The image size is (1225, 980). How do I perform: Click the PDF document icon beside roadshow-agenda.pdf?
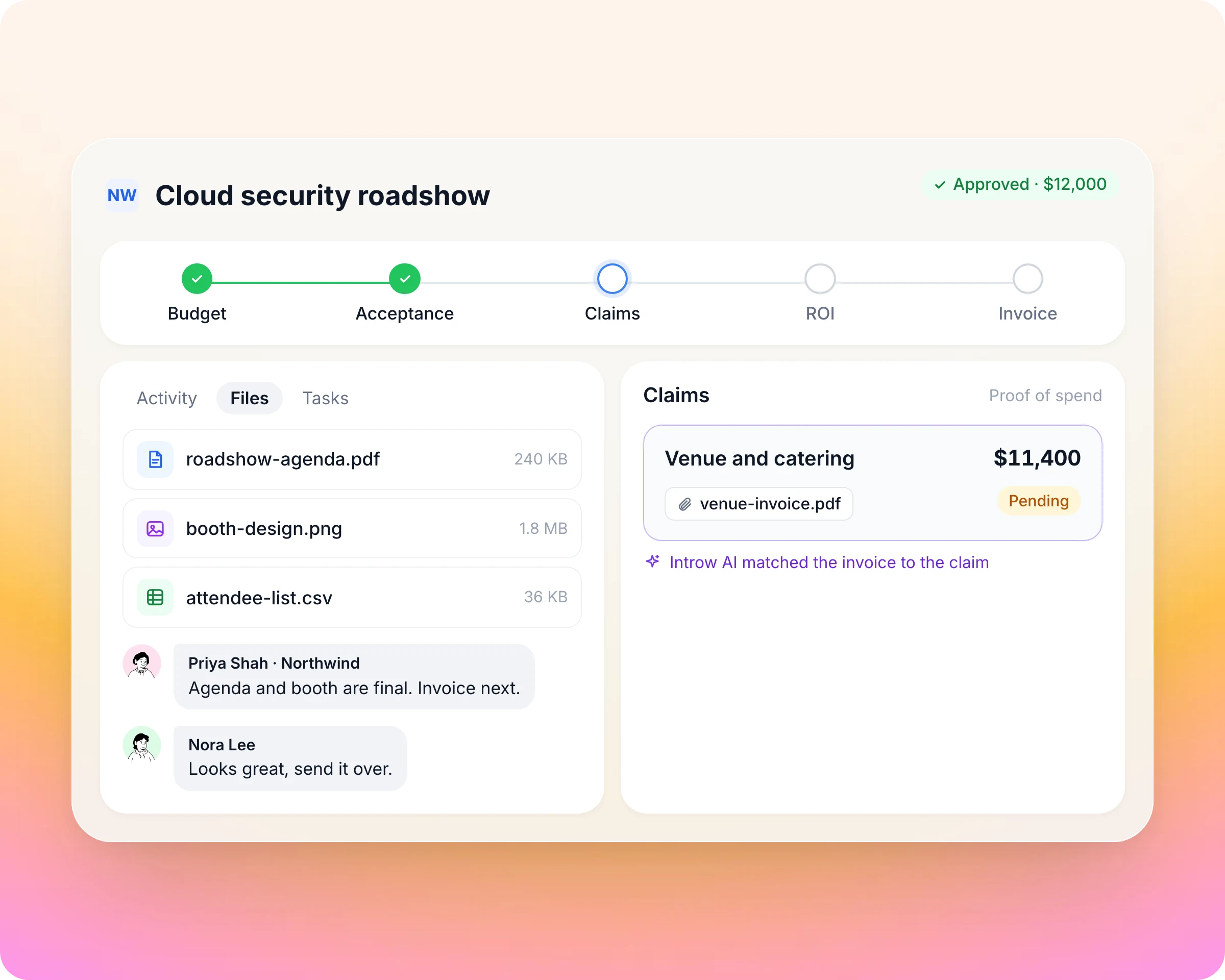click(x=155, y=459)
